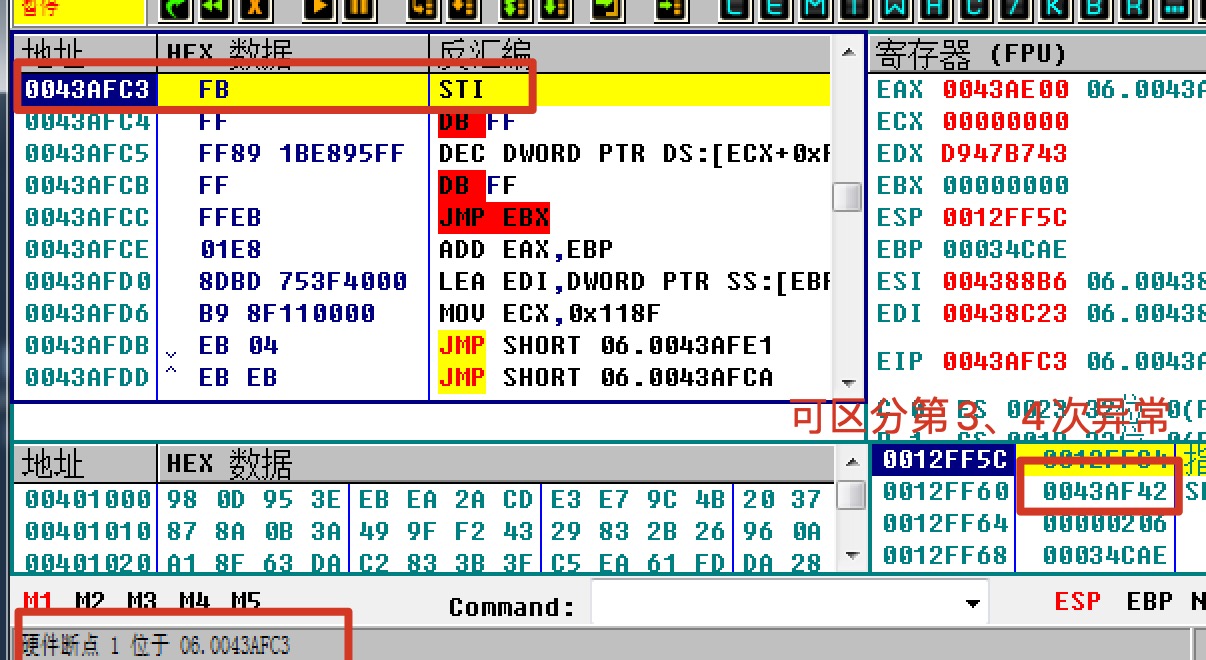The image size is (1206, 660).
Task: Click the M1 memory bookmark button
Action: pyautogui.click(x=38, y=602)
